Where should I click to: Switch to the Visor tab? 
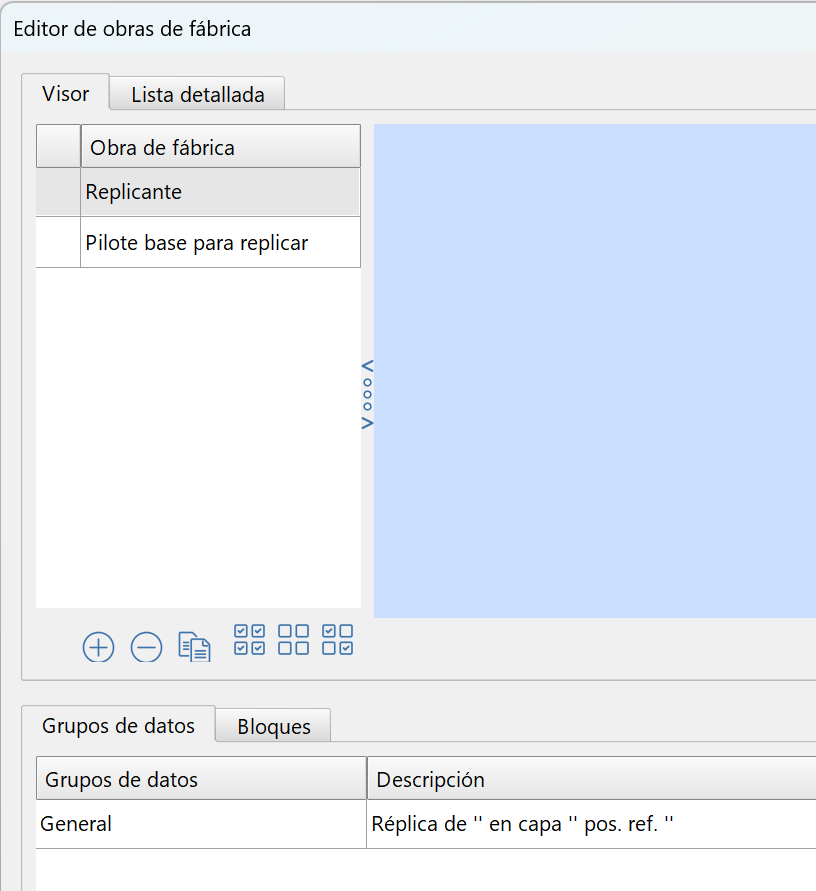(65, 94)
